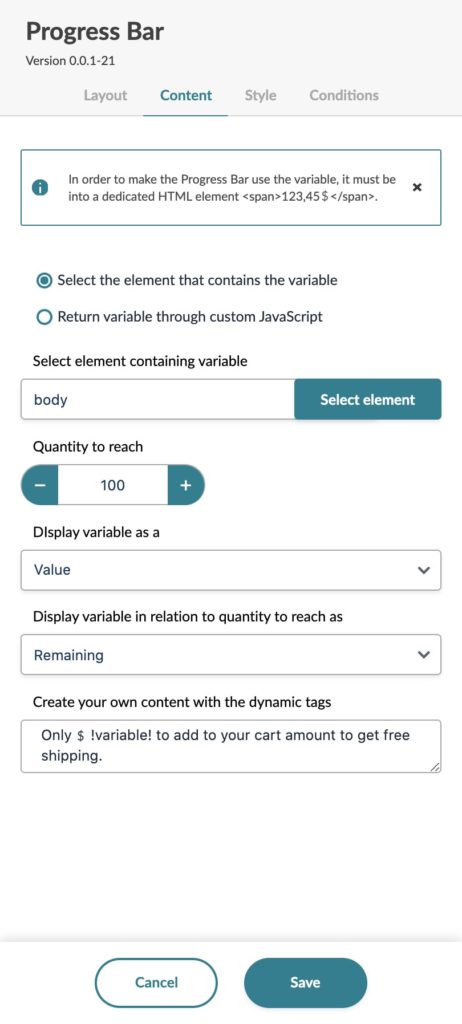Viewport: 462px width, 1024px height.
Task: Cancel the progress bar changes
Action: (x=156, y=982)
